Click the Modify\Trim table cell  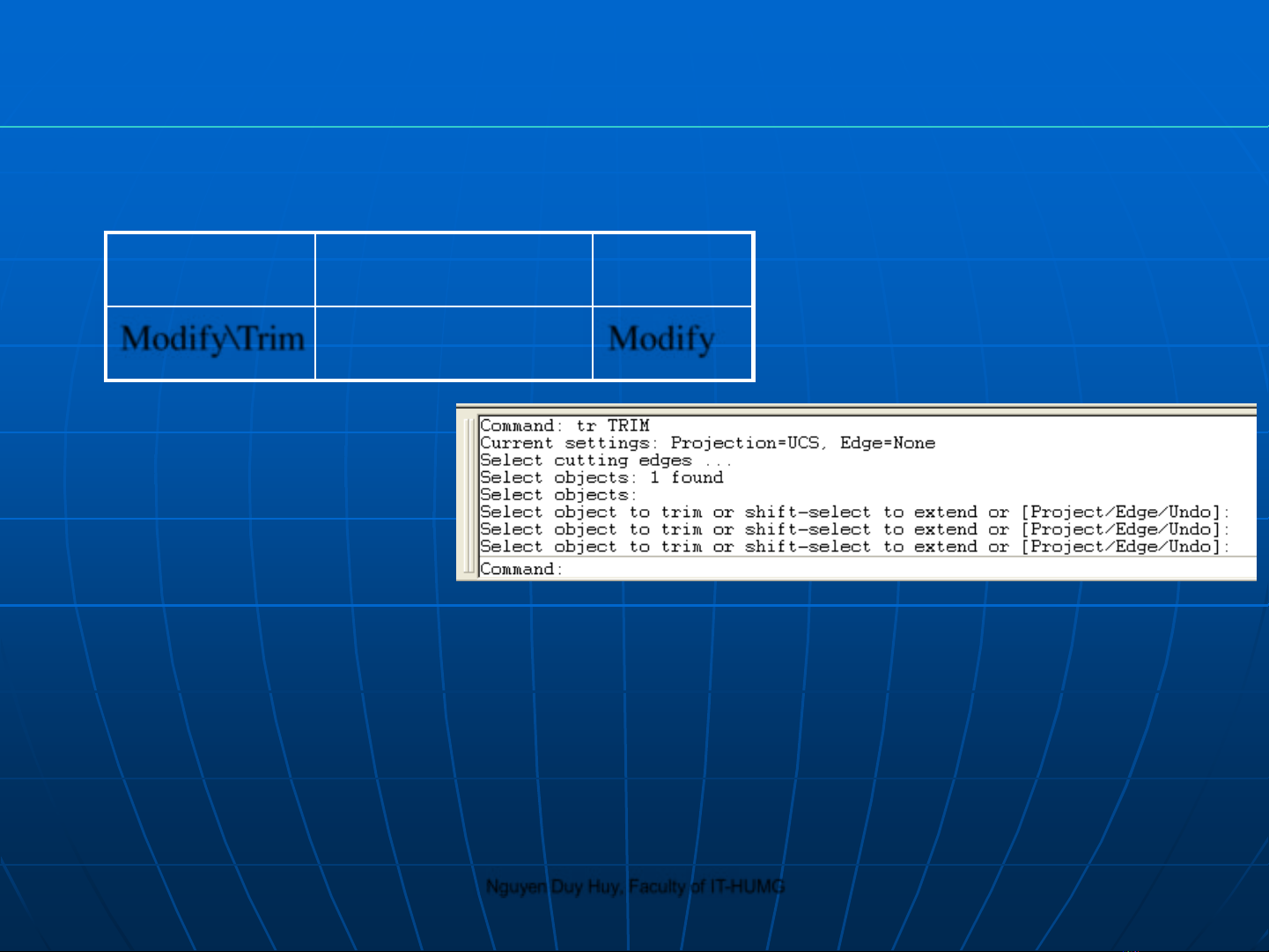click(211, 340)
